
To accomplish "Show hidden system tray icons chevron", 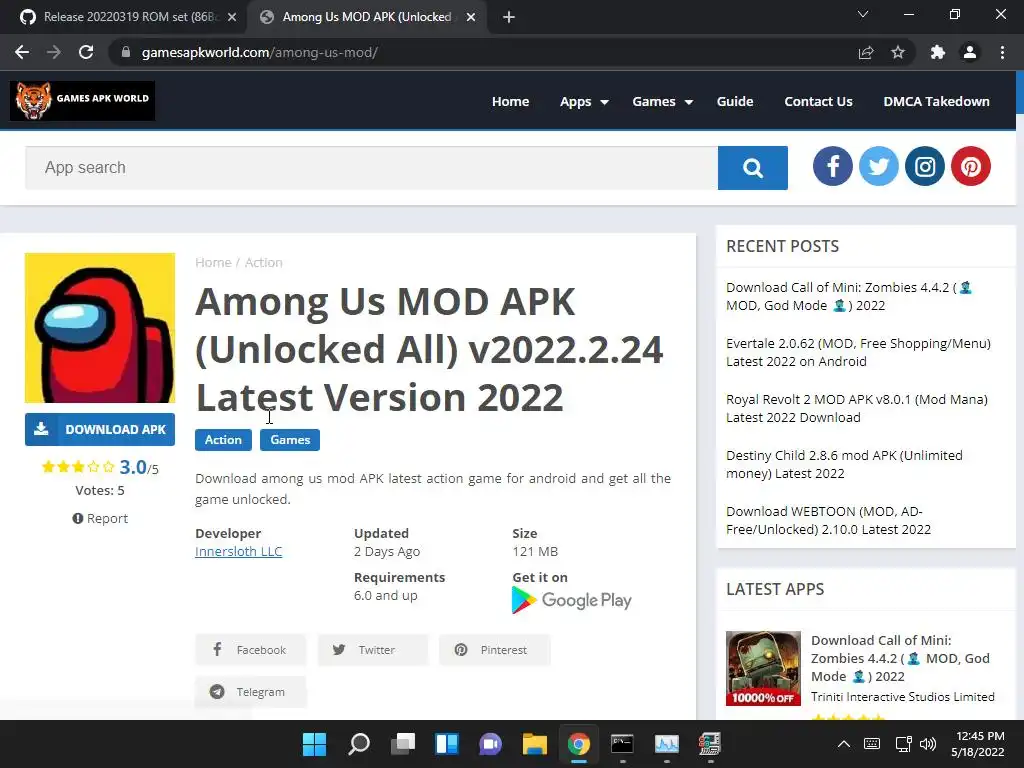I will (x=844, y=744).
